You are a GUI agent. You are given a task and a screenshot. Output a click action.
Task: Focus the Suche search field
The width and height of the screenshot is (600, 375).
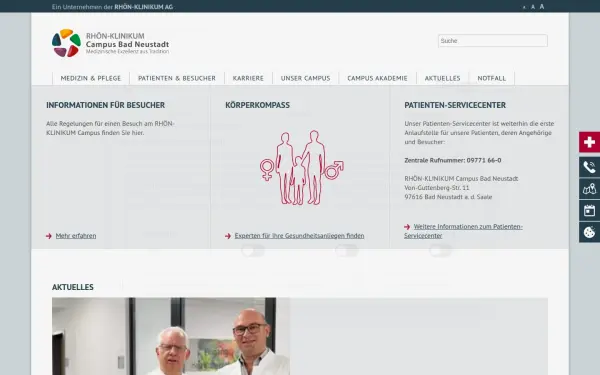tap(492, 41)
